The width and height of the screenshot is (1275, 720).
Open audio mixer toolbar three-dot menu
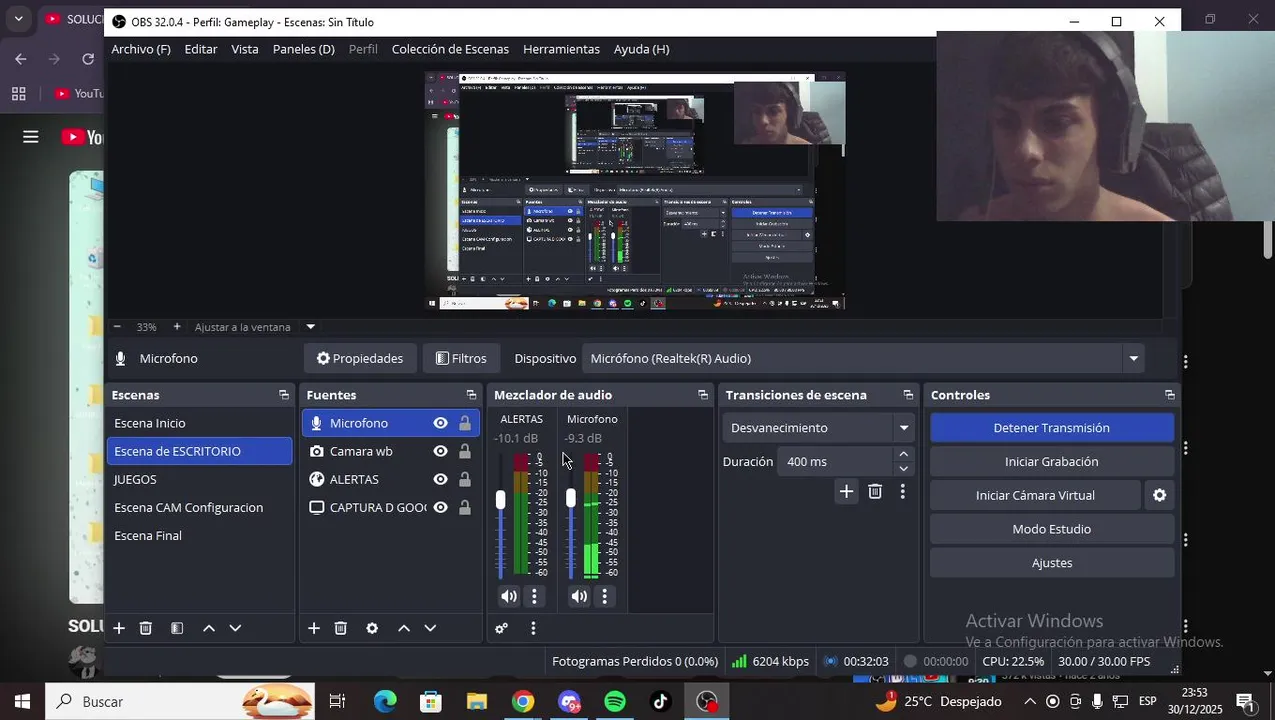click(x=533, y=628)
